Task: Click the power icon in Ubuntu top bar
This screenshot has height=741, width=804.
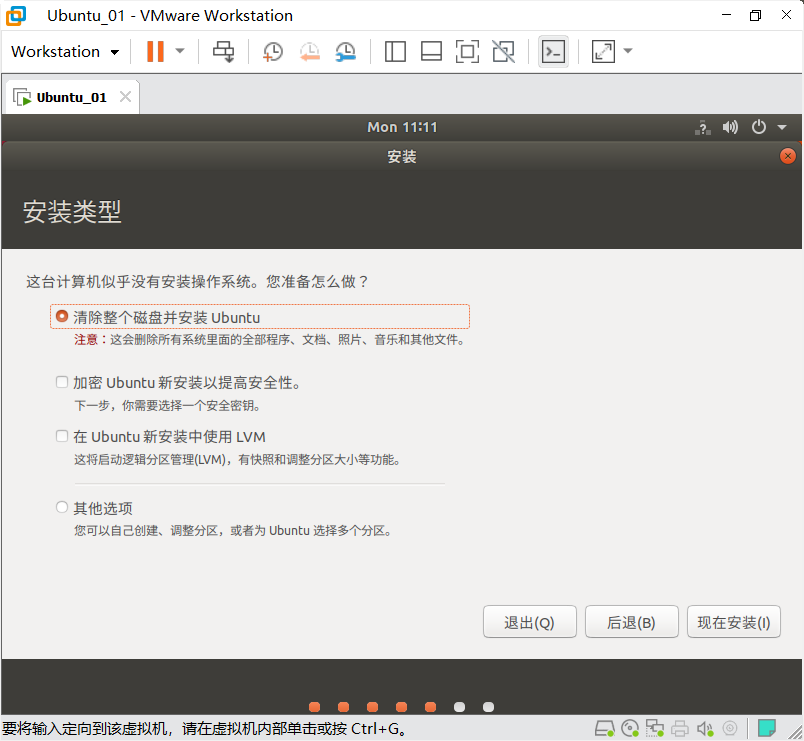Action: [759, 127]
